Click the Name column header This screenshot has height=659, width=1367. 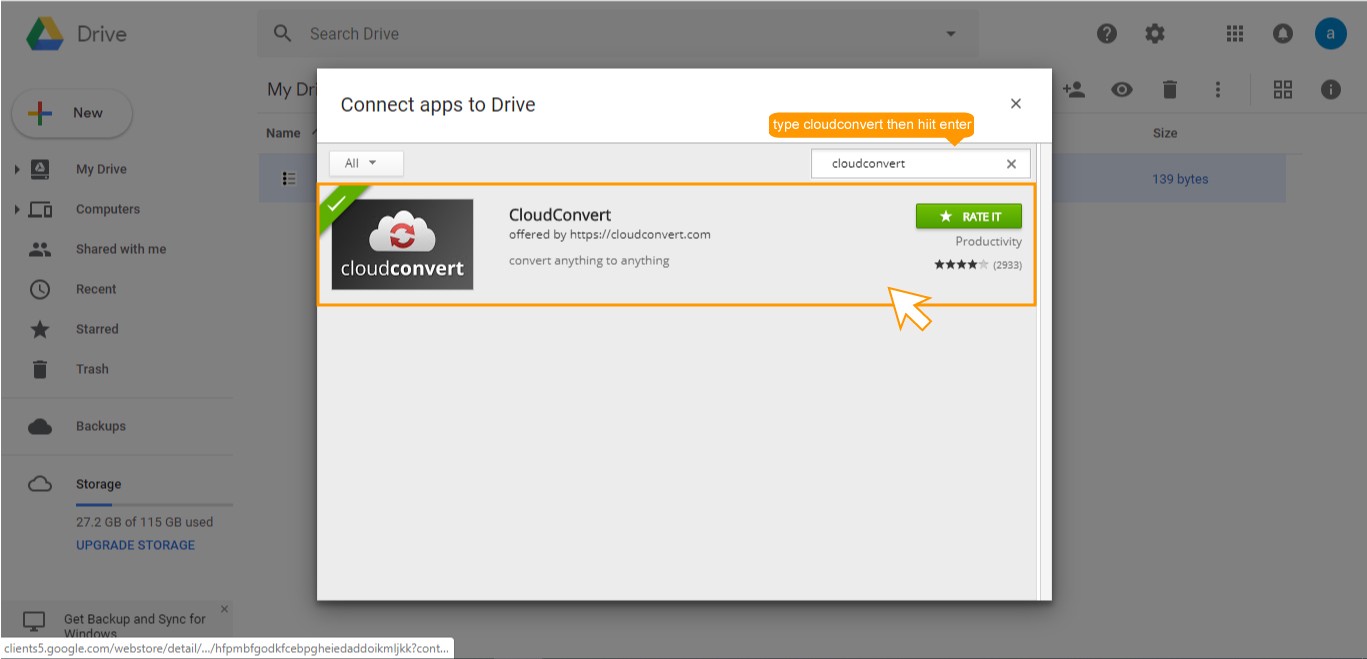[x=283, y=133]
